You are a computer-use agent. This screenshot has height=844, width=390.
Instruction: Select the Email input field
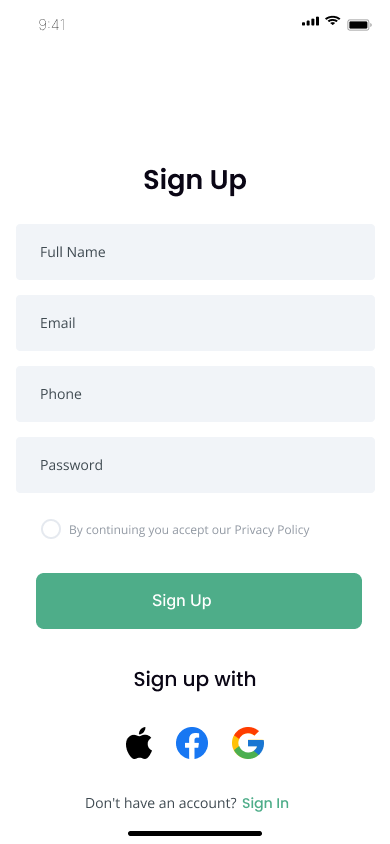tap(195, 323)
